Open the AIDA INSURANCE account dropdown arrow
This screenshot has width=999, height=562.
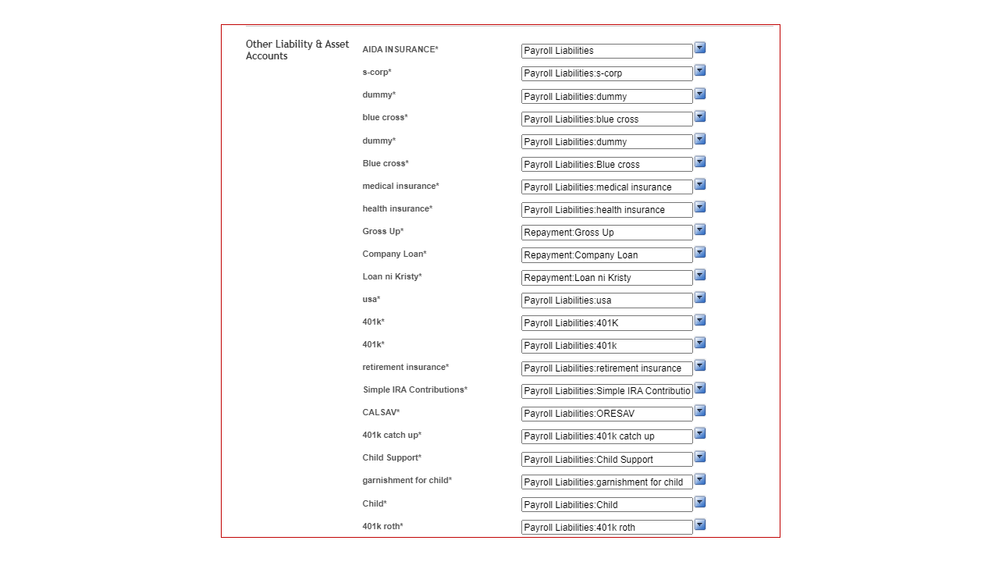(x=700, y=48)
